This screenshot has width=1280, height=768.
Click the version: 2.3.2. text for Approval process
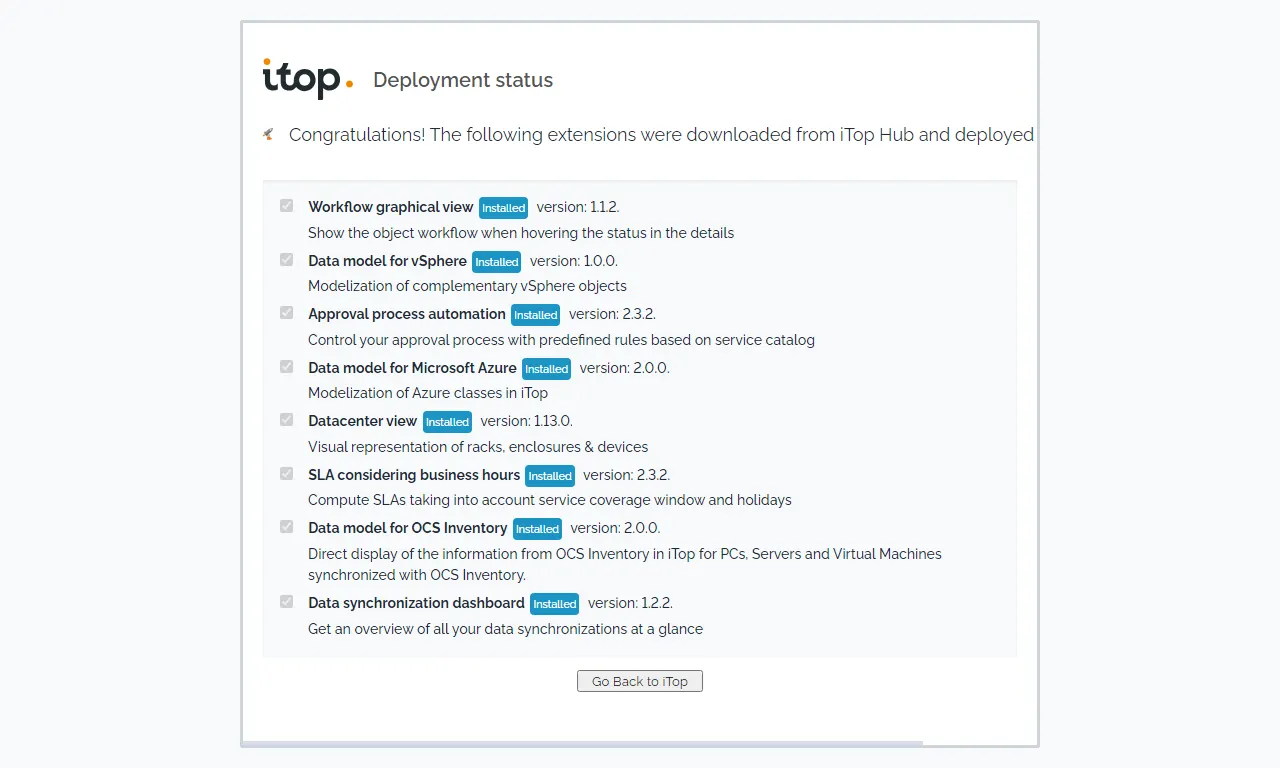pyautogui.click(x=612, y=314)
